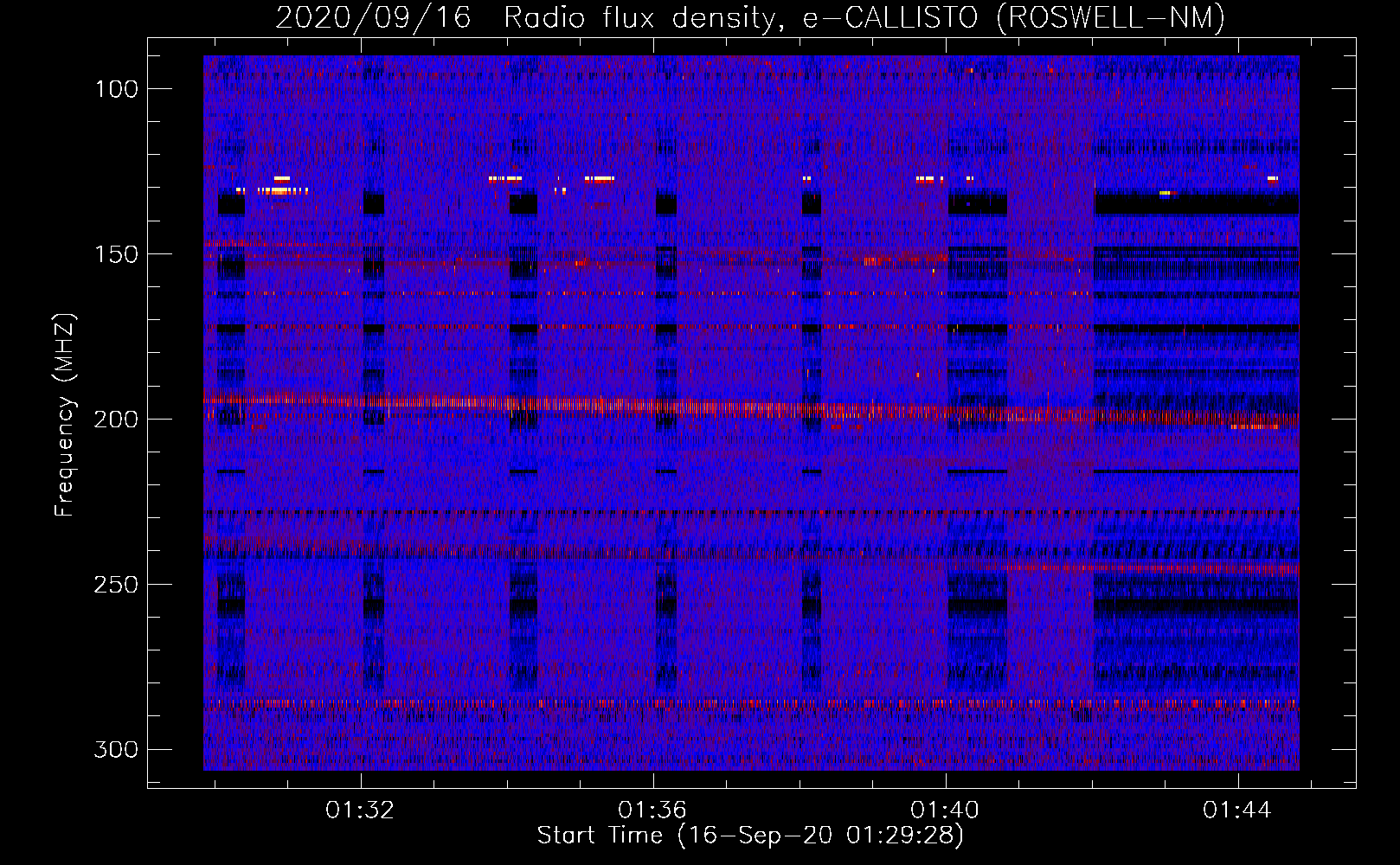Click the bright red emission band near 200 MHz
The height and width of the screenshot is (865, 1400).
751,410
